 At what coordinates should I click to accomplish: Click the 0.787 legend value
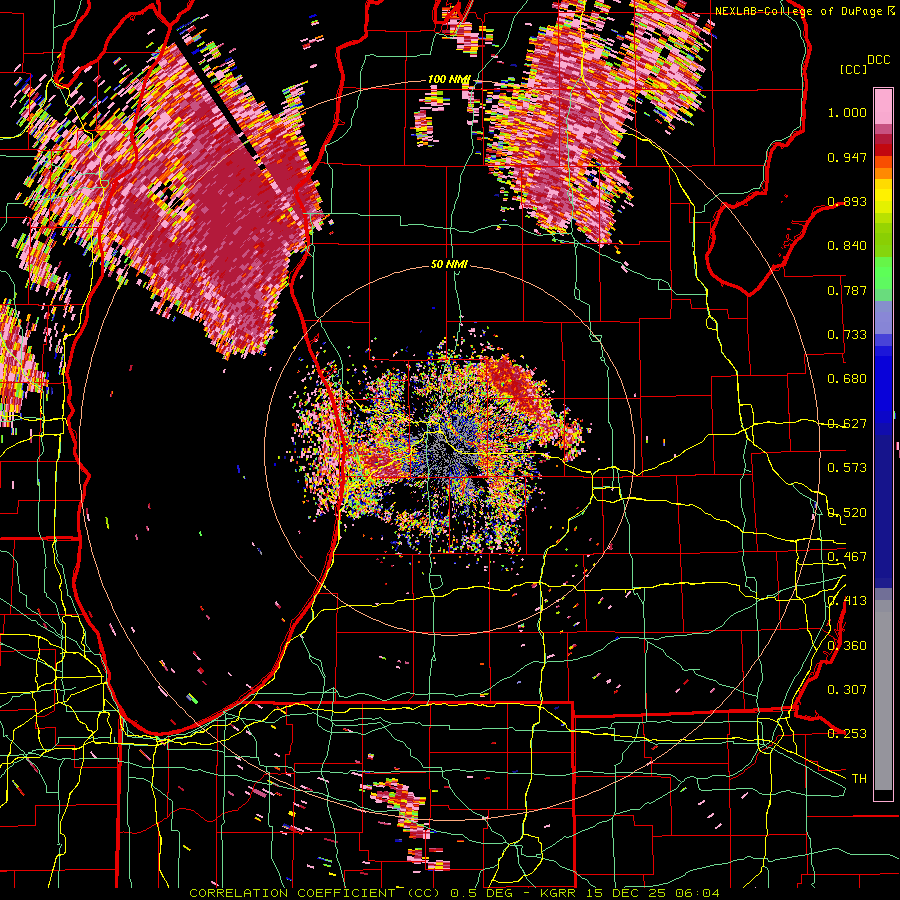click(847, 290)
